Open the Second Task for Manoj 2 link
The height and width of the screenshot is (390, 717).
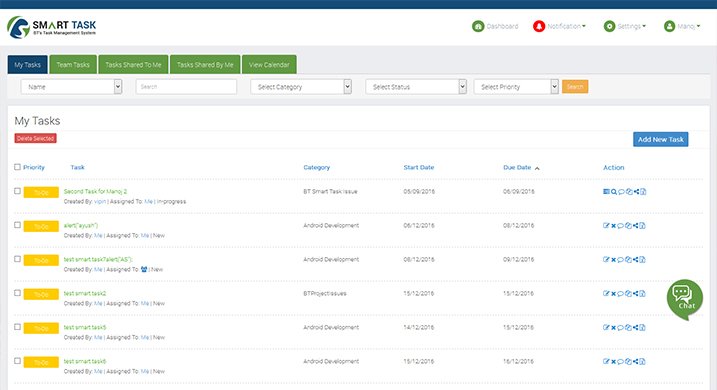tap(95, 191)
